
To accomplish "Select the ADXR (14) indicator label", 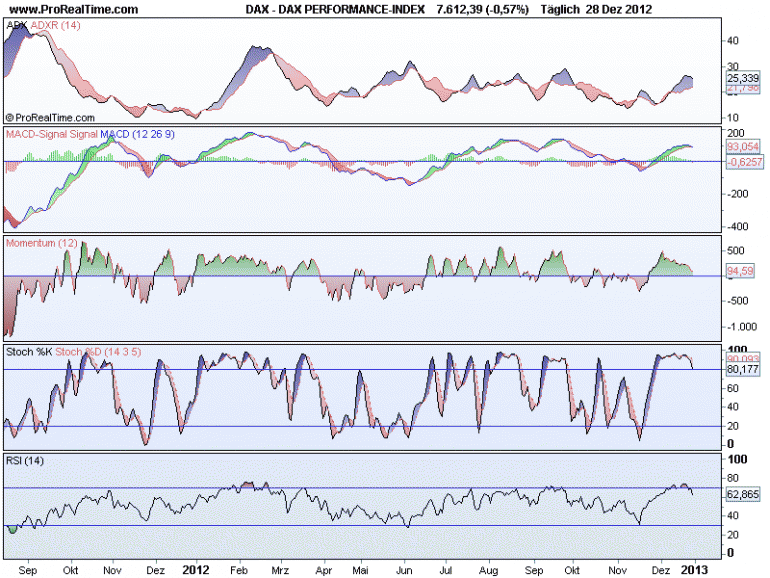I will pos(55,25).
